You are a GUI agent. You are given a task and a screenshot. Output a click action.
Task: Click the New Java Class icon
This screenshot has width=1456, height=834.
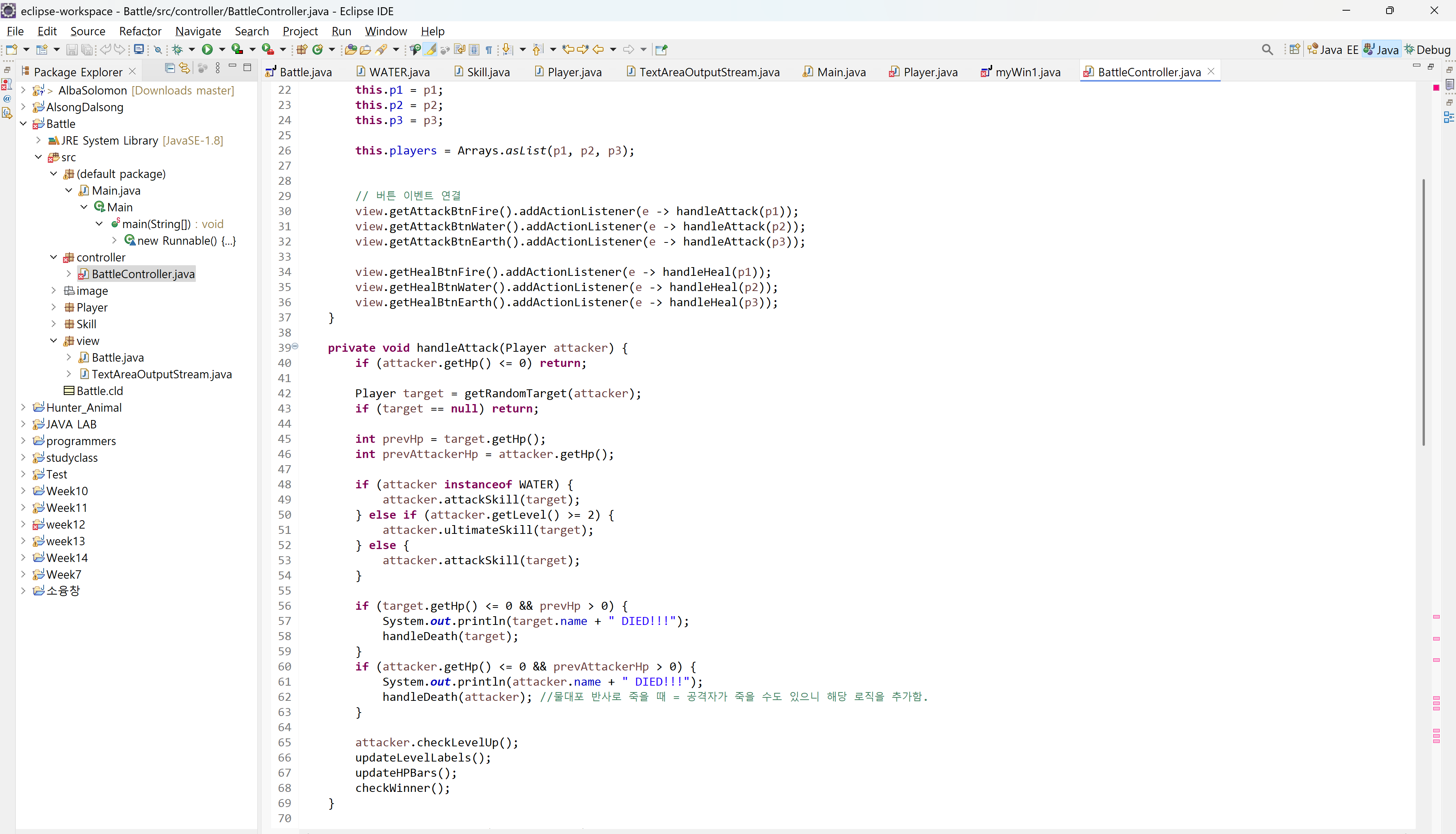point(317,50)
